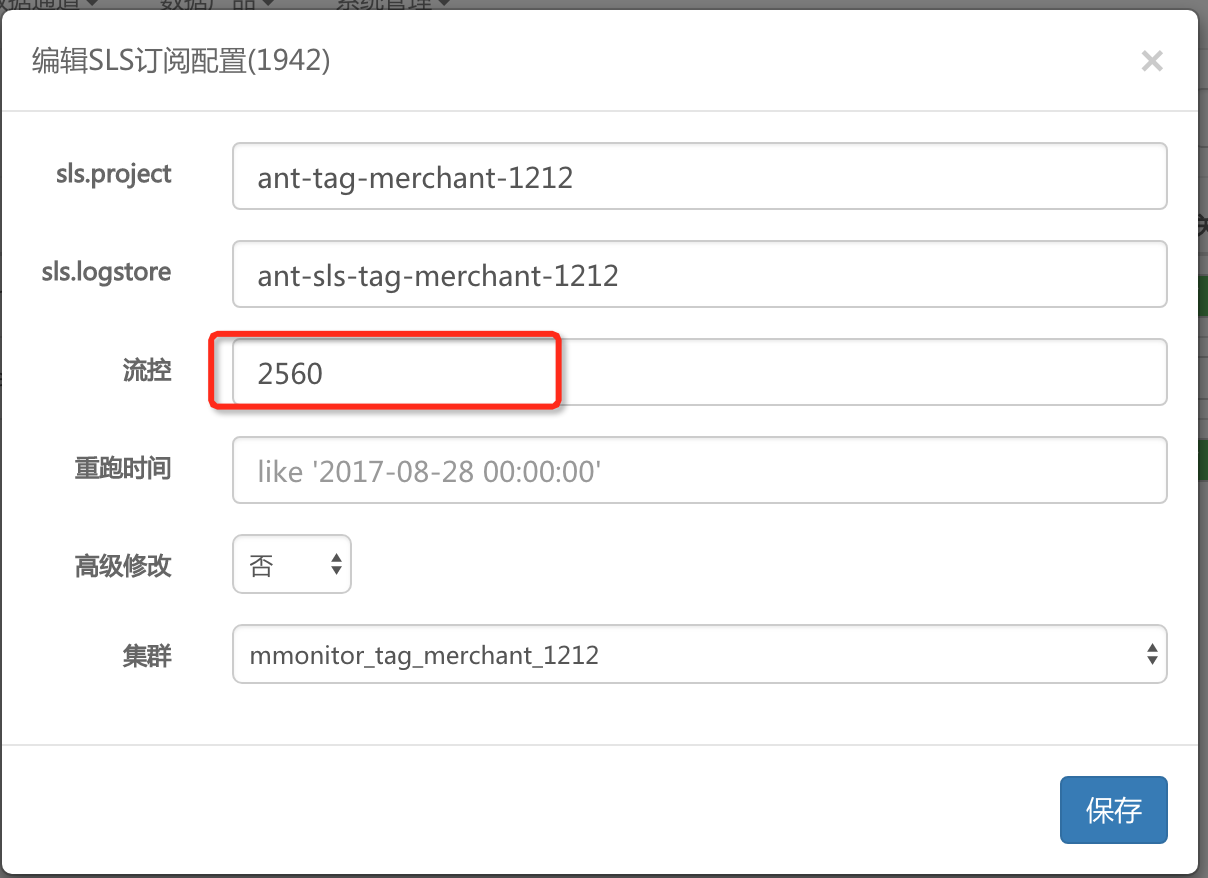Click the 高级修改 label
This screenshot has height=878, width=1208.
click(x=123, y=566)
